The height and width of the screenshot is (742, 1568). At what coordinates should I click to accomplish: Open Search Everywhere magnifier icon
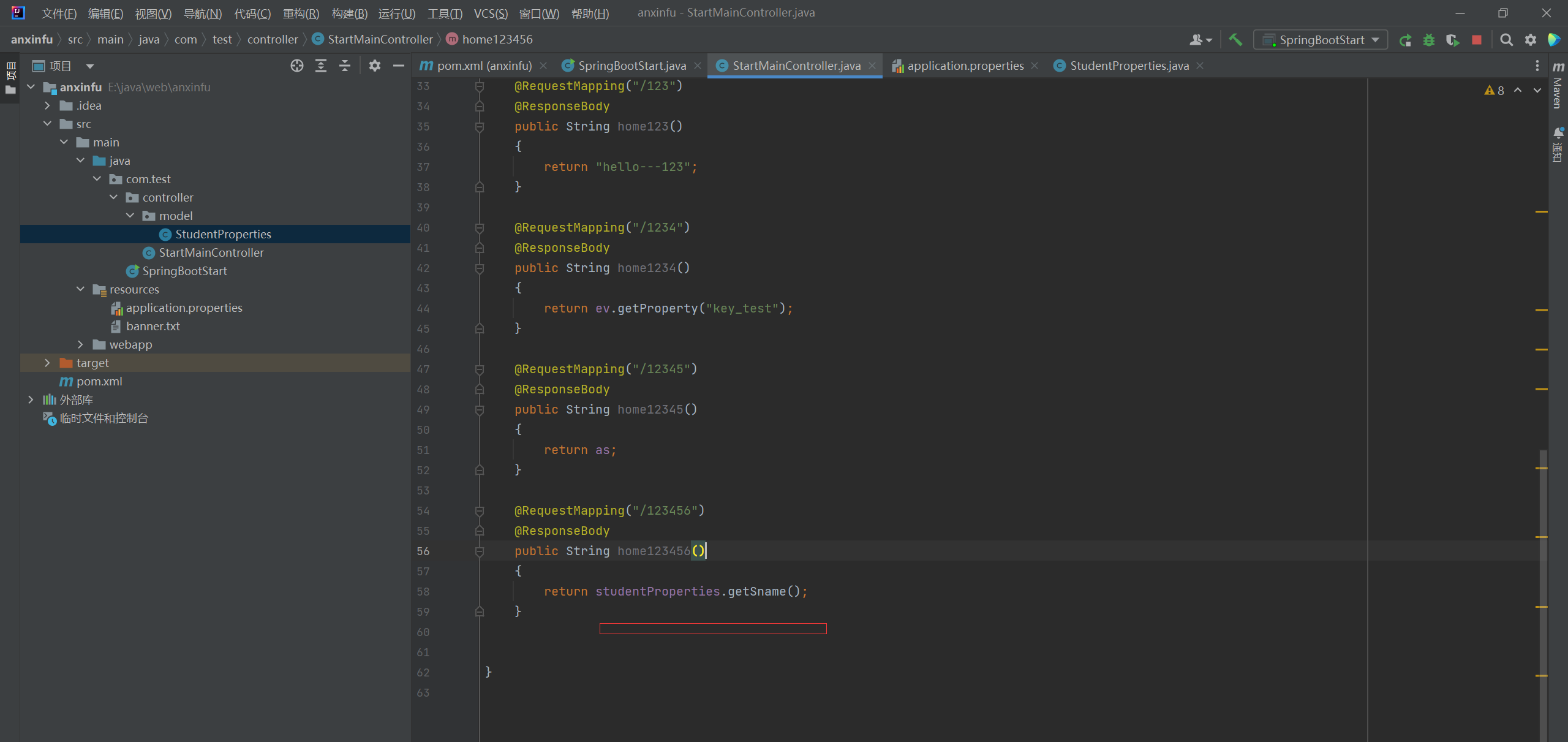[x=1506, y=40]
